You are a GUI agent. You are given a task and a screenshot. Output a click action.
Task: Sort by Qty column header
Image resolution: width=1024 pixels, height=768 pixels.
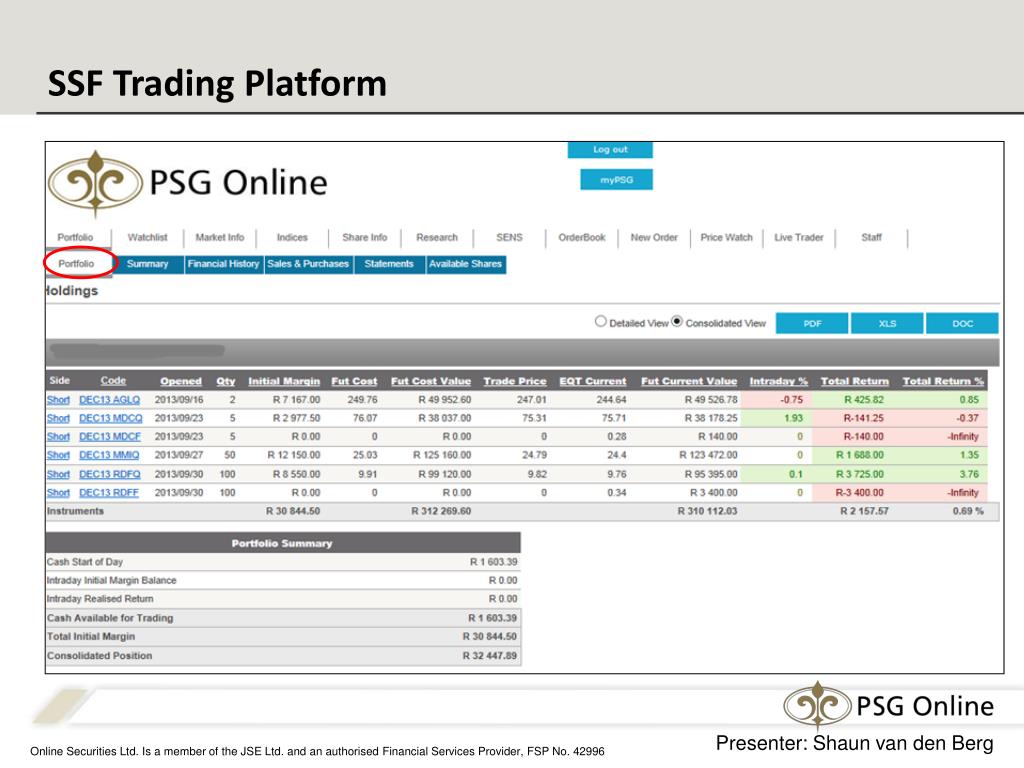tap(226, 381)
